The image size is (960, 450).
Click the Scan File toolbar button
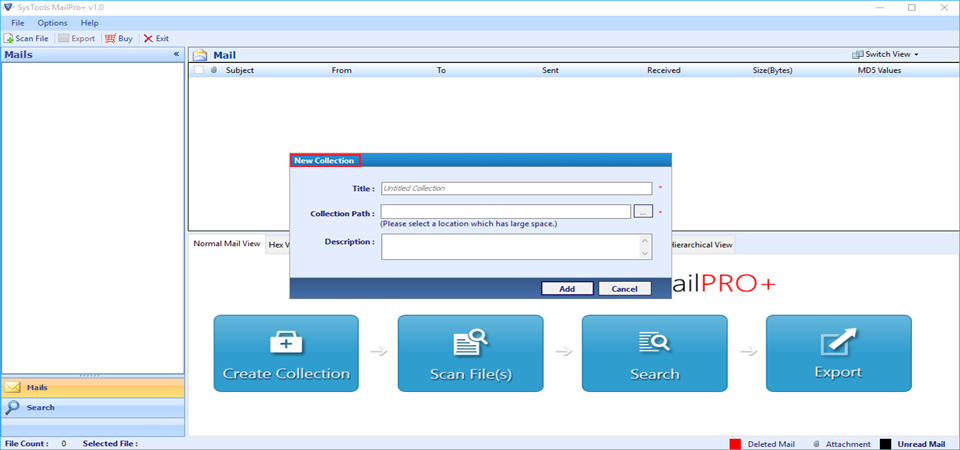coord(26,38)
